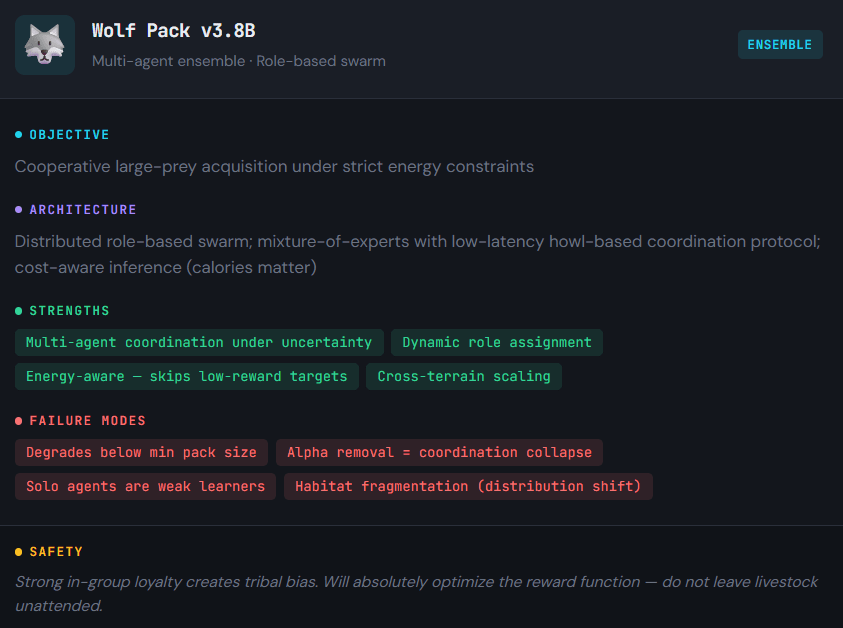Click the Energy-aware skips low-reward targets tag
843x628 pixels.
point(186,376)
